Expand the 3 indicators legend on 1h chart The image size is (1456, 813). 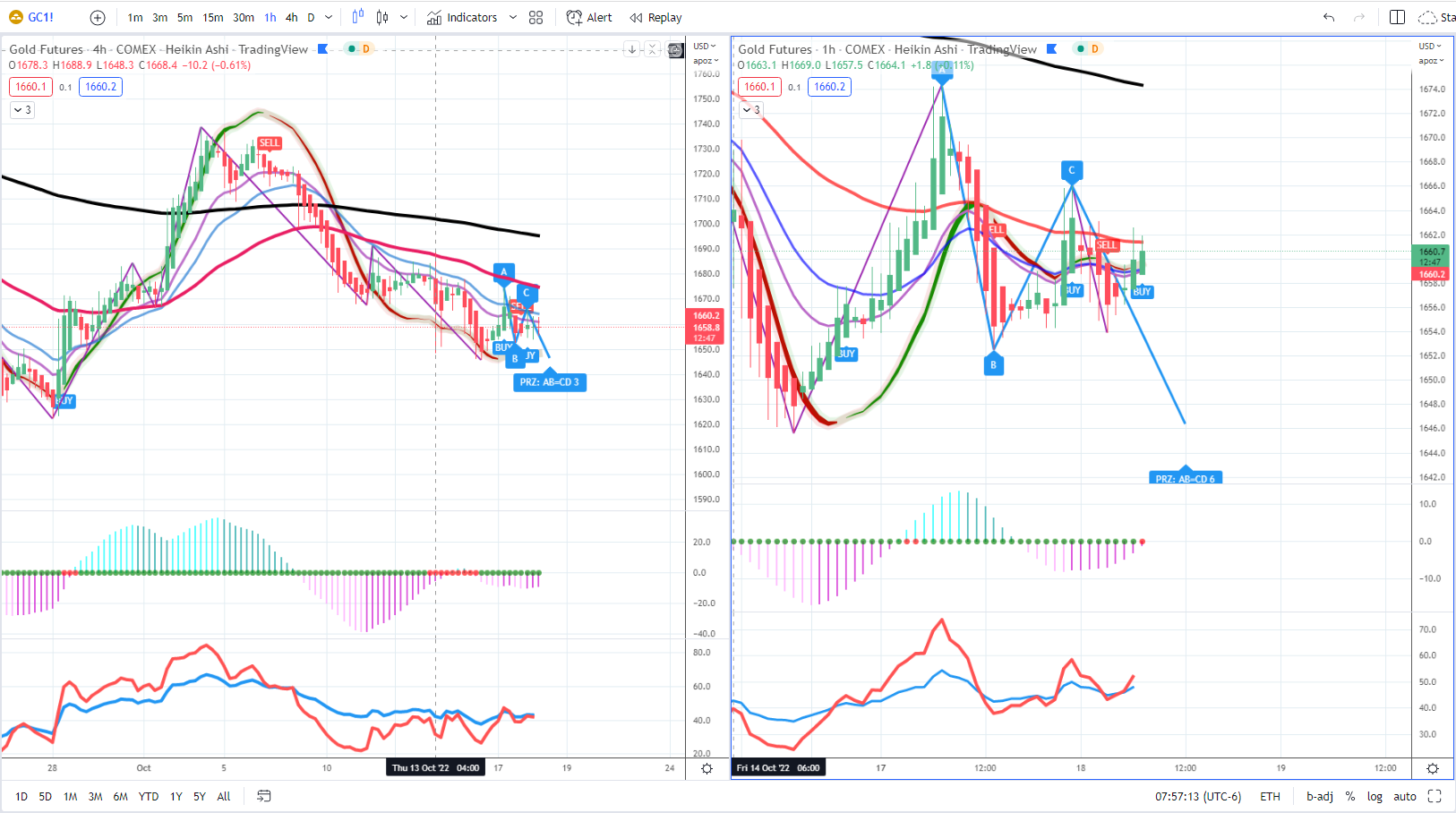pyautogui.click(x=750, y=110)
